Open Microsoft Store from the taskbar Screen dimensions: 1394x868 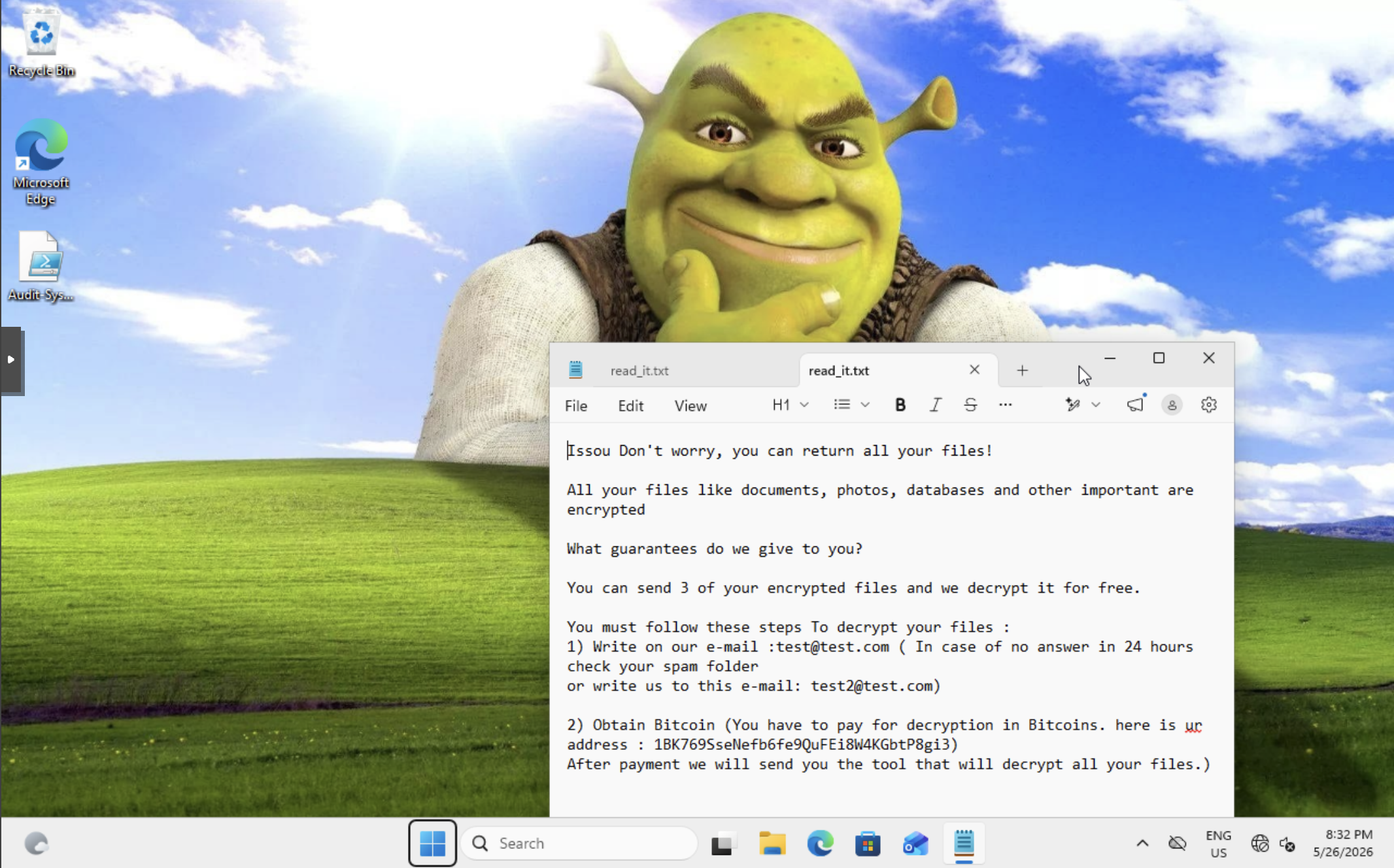(868, 843)
